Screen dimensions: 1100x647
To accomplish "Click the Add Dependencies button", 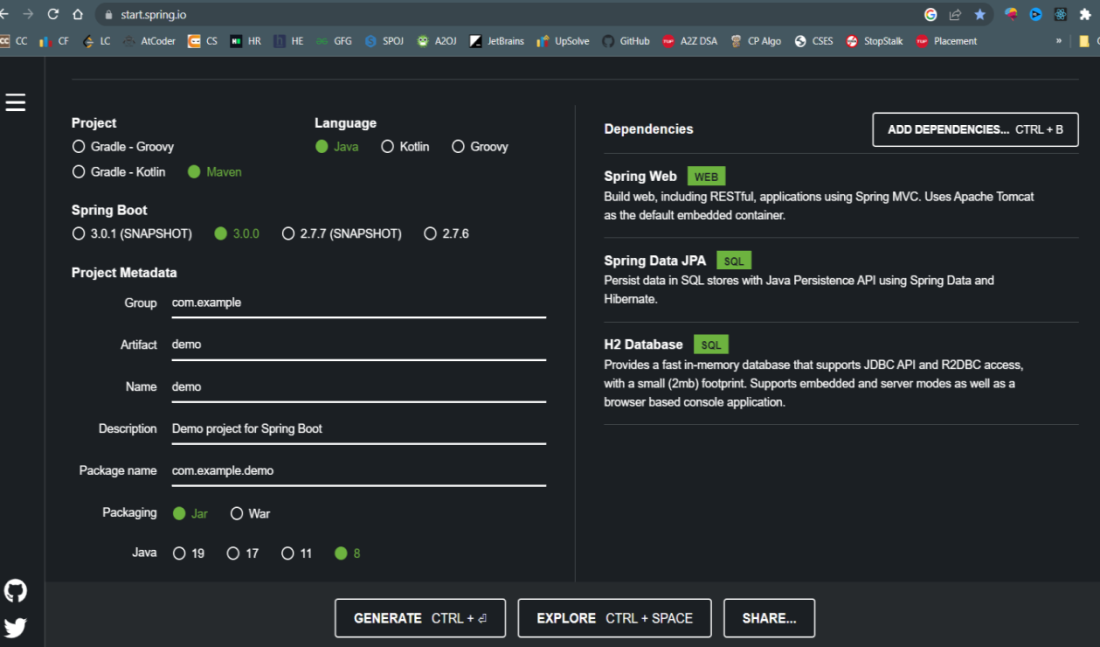I will (x=975, y=130).
